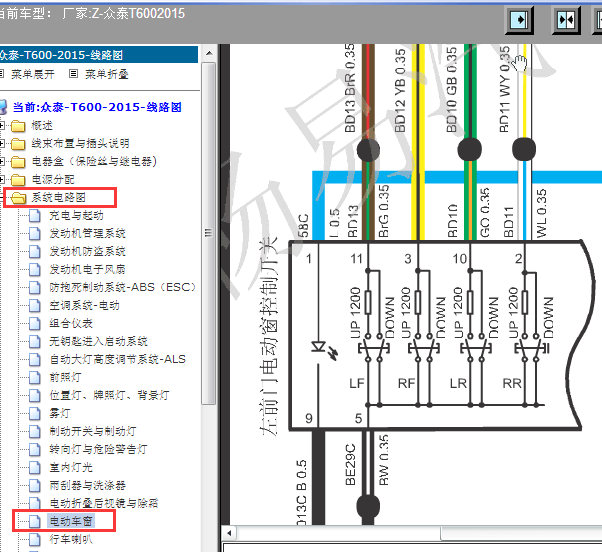Click the page icon beside 发动机电子风扇

35,270
